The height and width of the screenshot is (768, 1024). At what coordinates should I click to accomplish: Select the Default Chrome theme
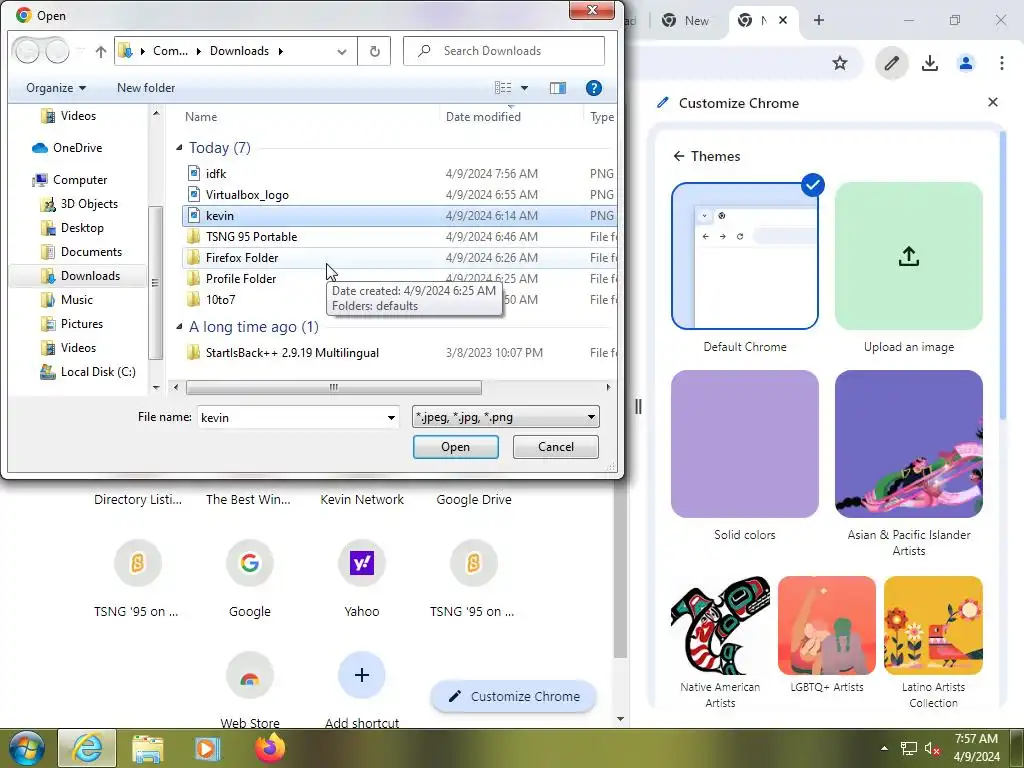click(x=744, y=256)
